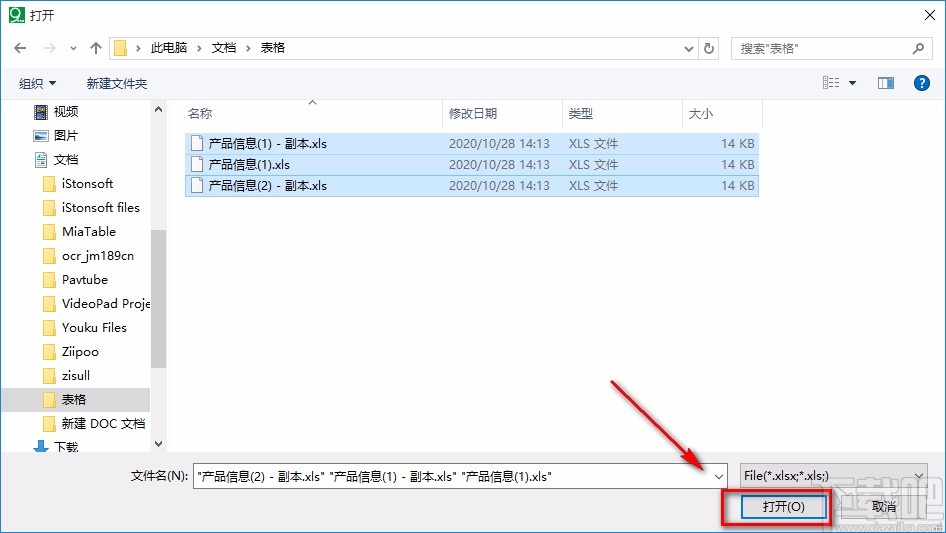Click the magnifier search icon

(x=918, y=48)
